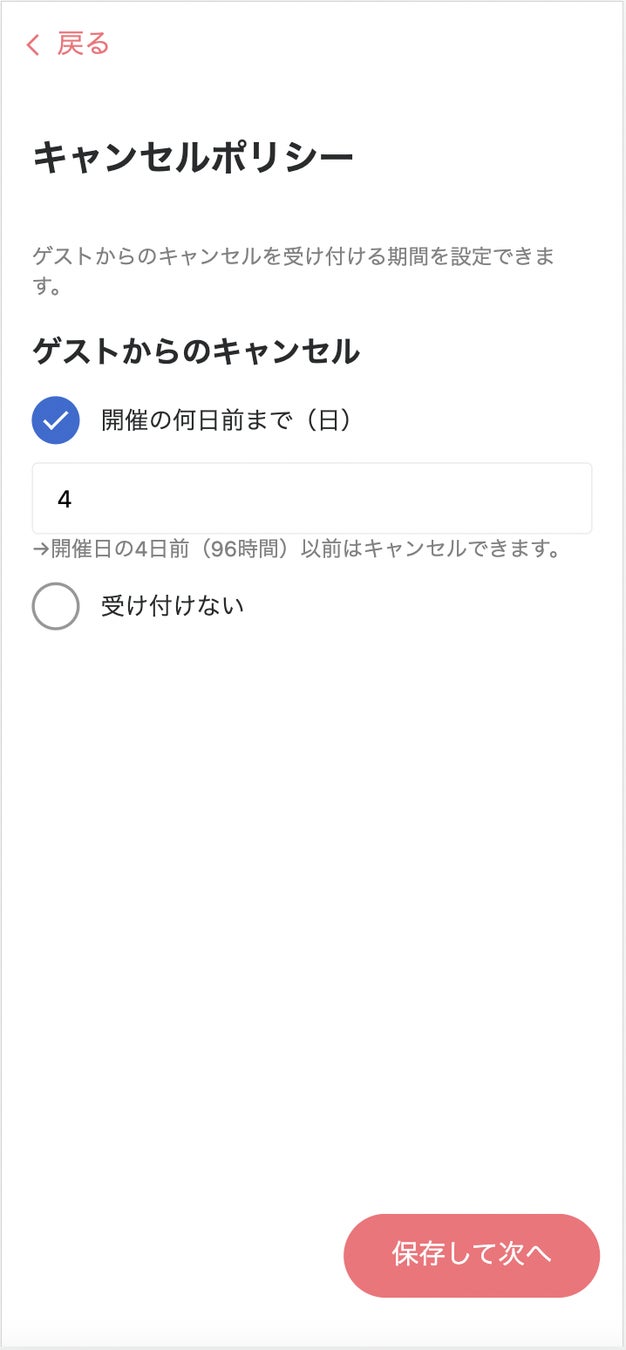Viewport: 626px width, 1350px height.
Task: Click the ゲストからのキャンセル section heading
Action: click(x=196, y=351)
